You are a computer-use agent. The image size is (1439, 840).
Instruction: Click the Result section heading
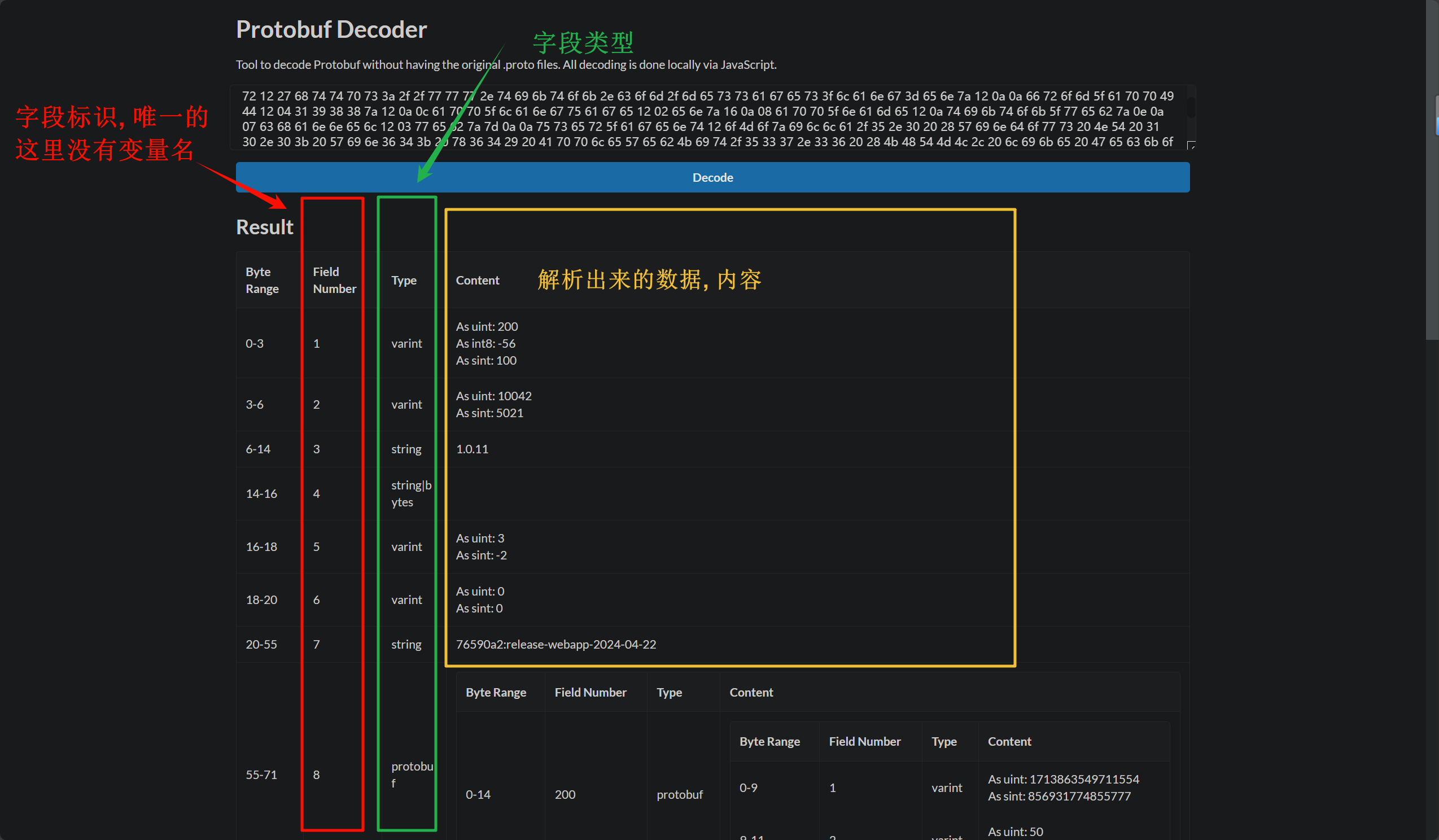(264, 228)
